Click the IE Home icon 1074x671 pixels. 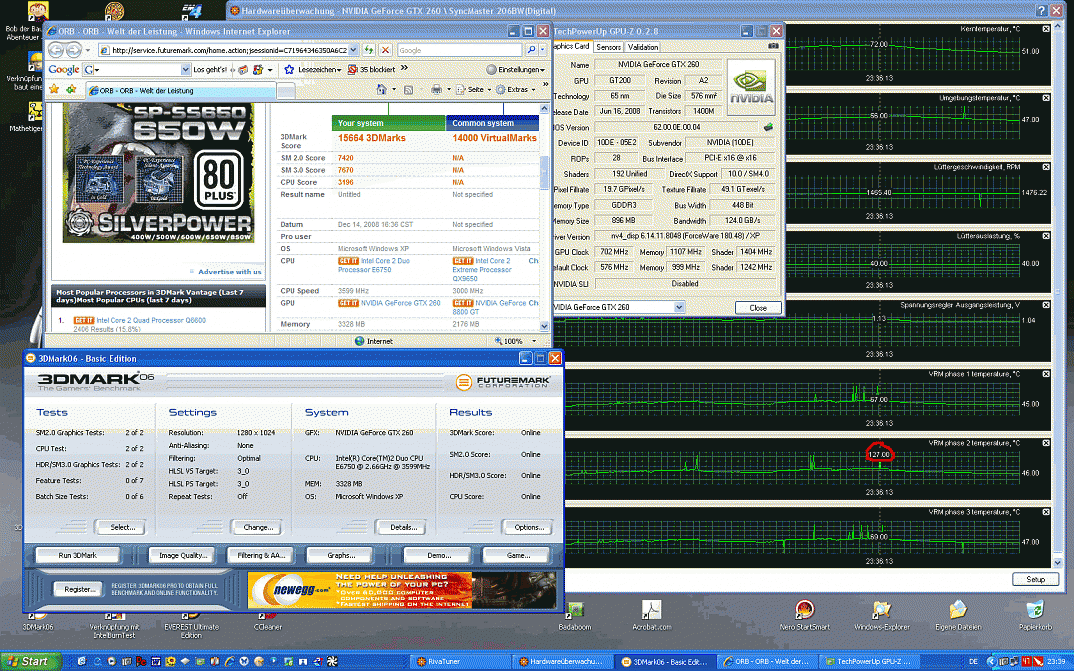382,89
